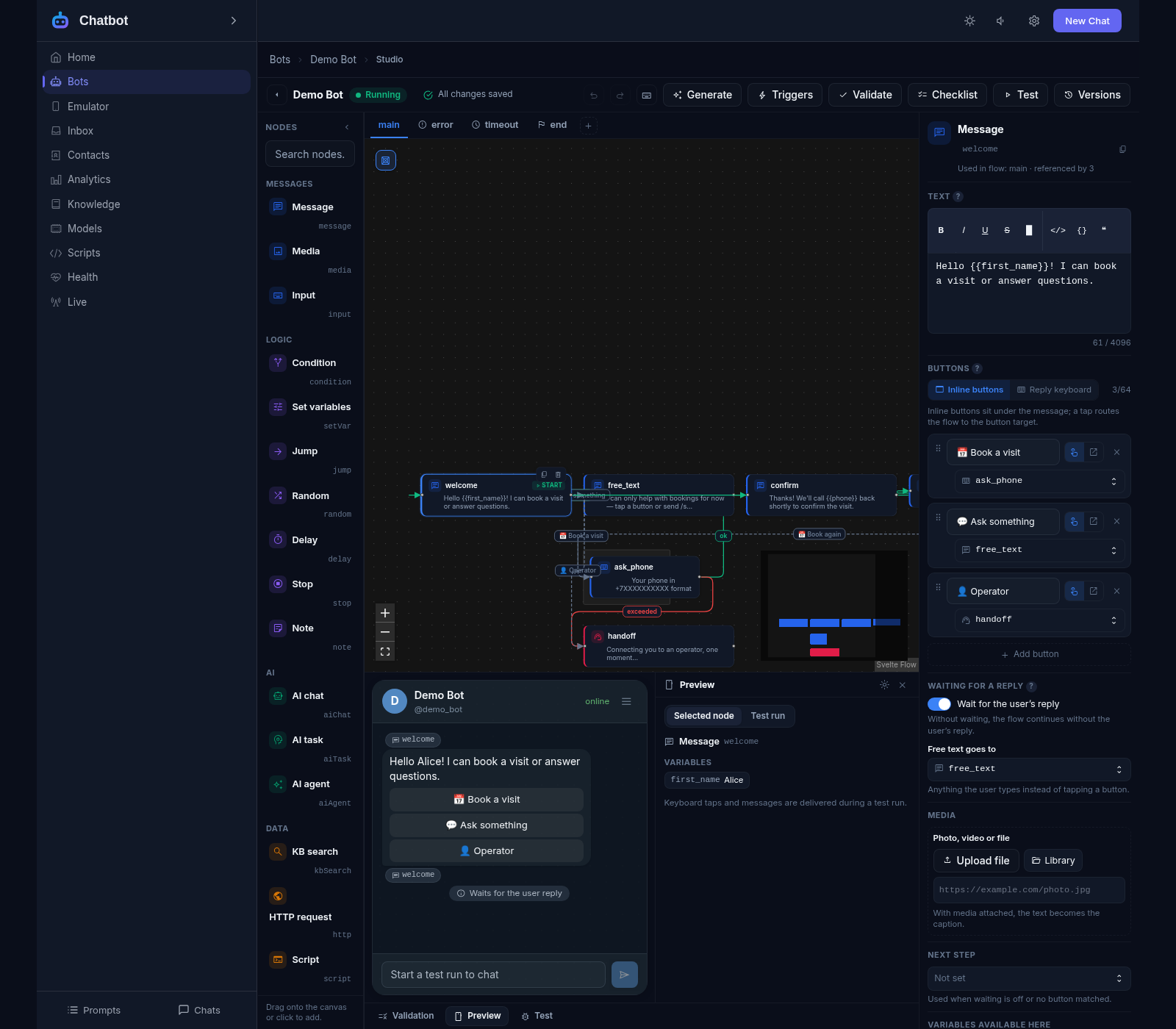Image resolution: width=1176 pixels, height=1029 pixels.
Task: Open the ask_phone target dropdown
Action: tap(1039, 481)
